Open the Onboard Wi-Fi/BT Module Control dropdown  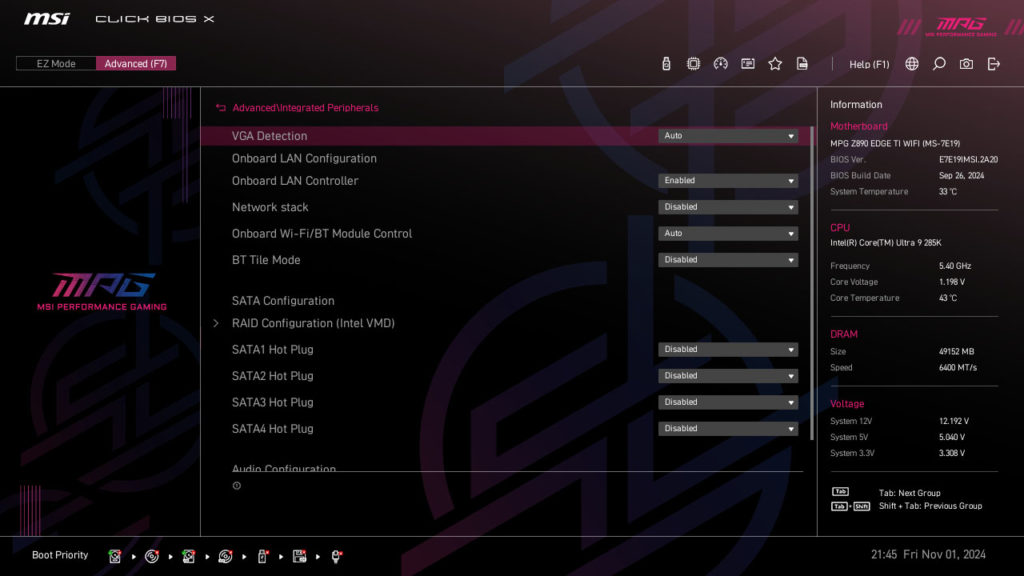(x=727, y=233)
